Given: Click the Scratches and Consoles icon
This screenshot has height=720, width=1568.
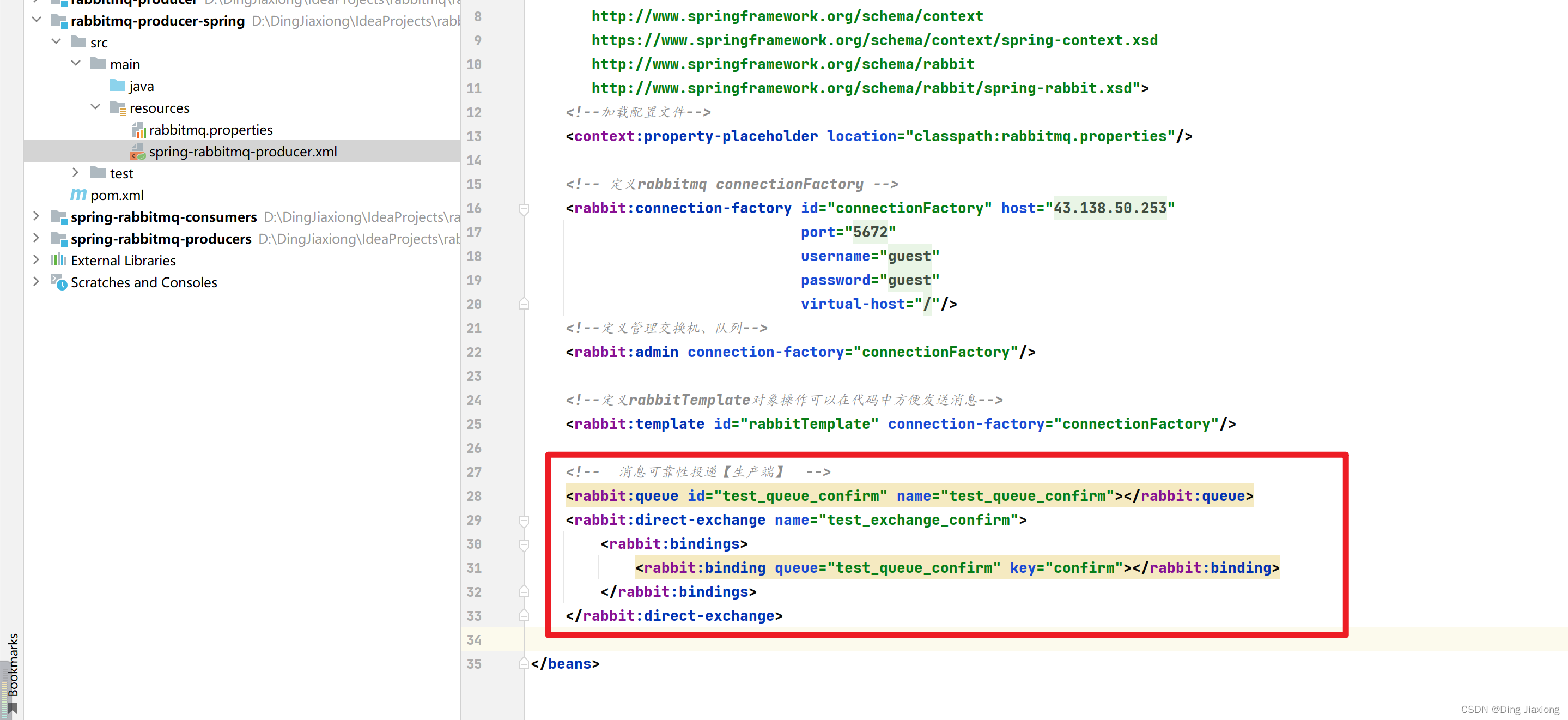Looking at the screenshot, I should click(59, 282).
